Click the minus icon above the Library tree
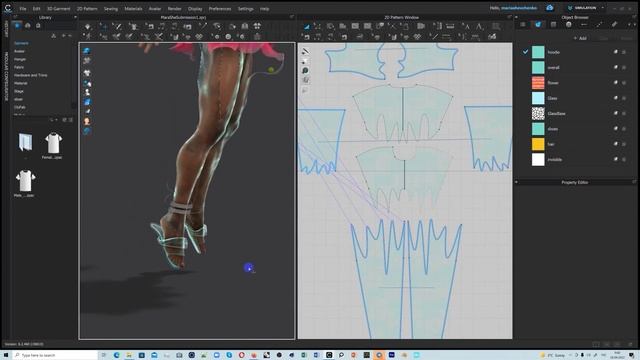 click(x=70, y=36)
